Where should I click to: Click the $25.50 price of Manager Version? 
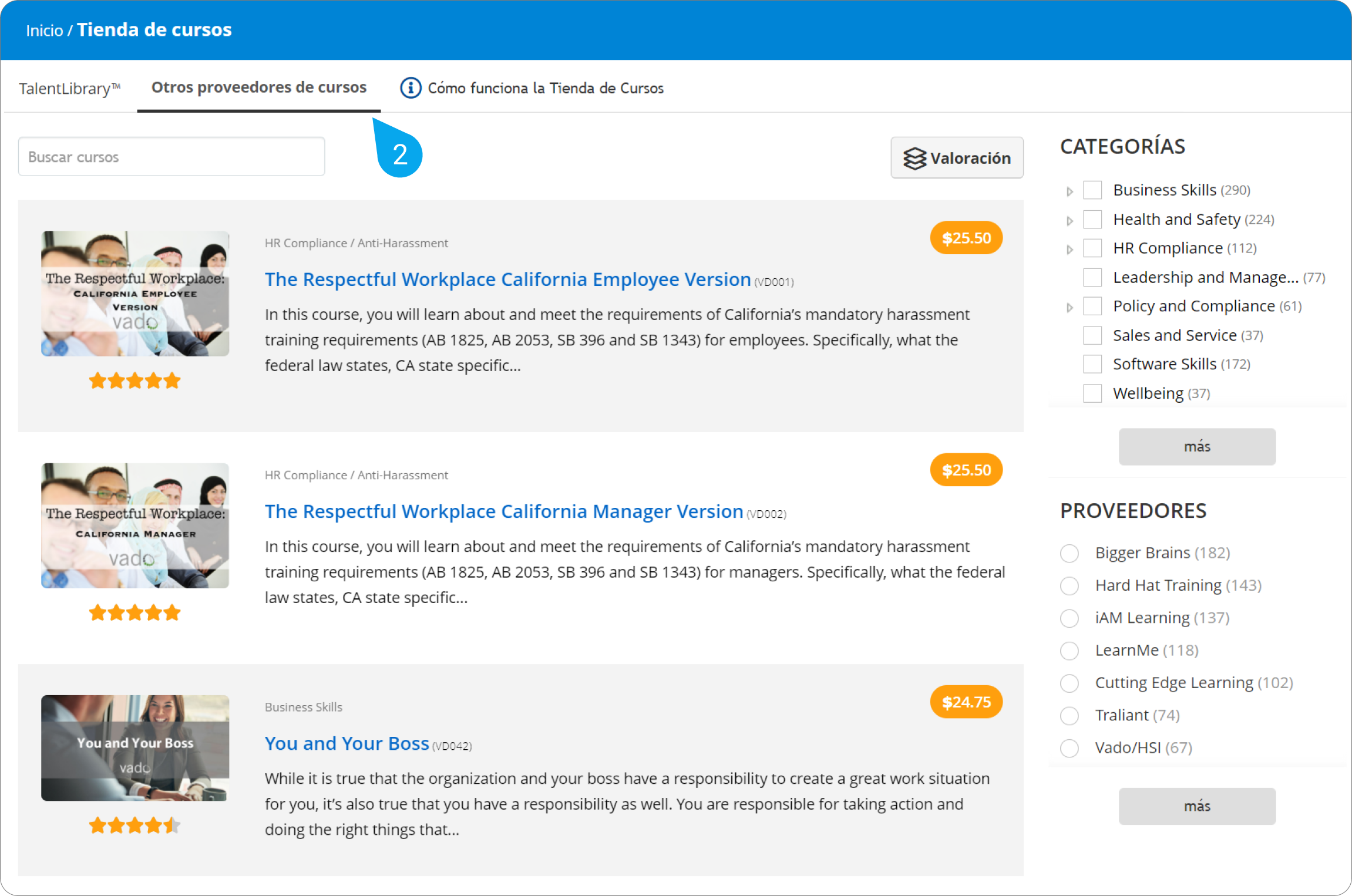(x=966, y=470)
